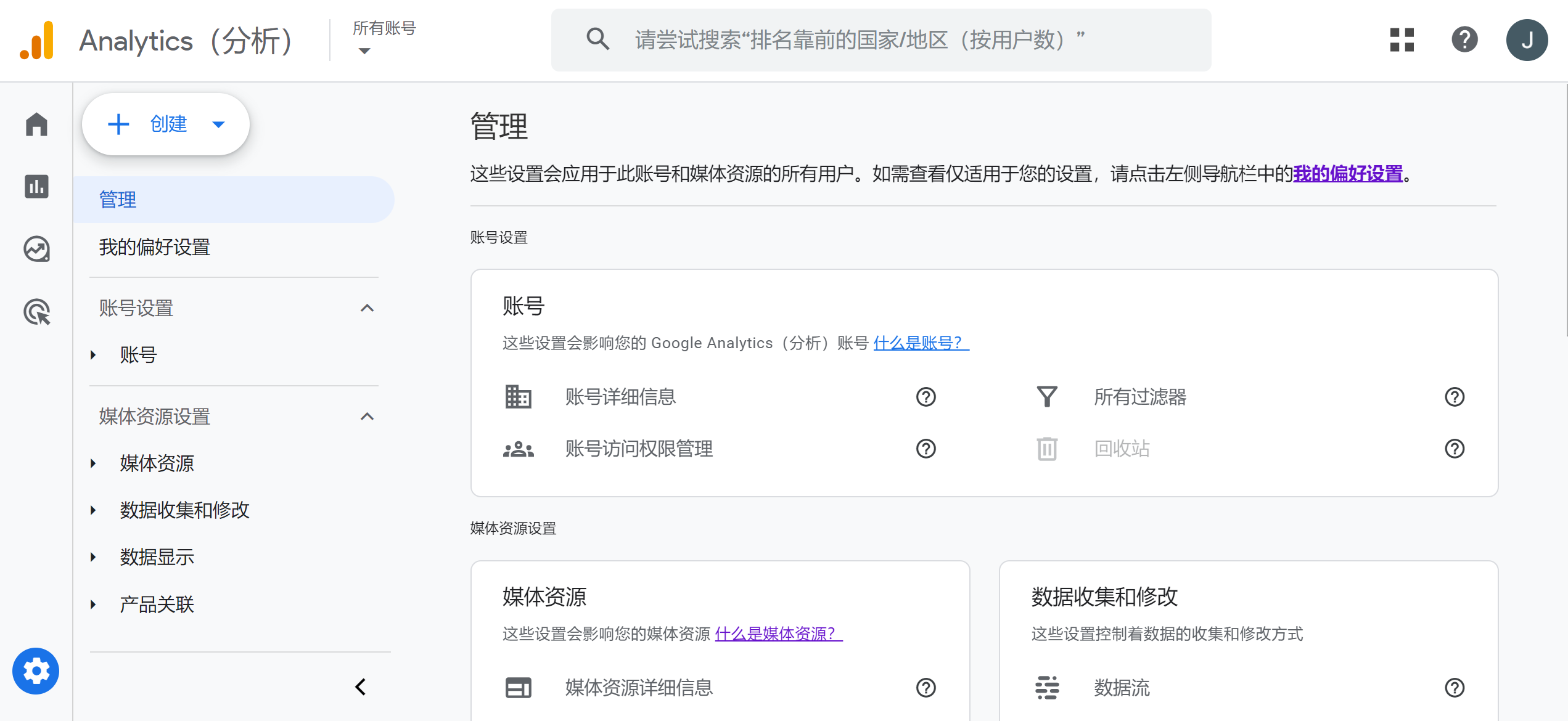The height and width of the screenshot is (721, 1568).
Task: Show help for 所有过滤器
Action: tap(1455, 397)
